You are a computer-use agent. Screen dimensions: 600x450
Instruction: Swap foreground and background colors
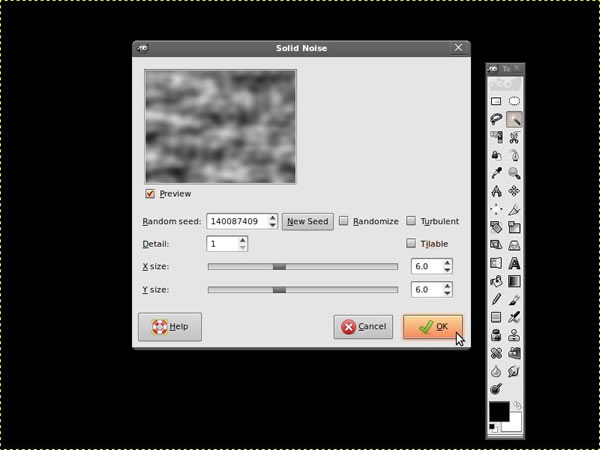517,405
